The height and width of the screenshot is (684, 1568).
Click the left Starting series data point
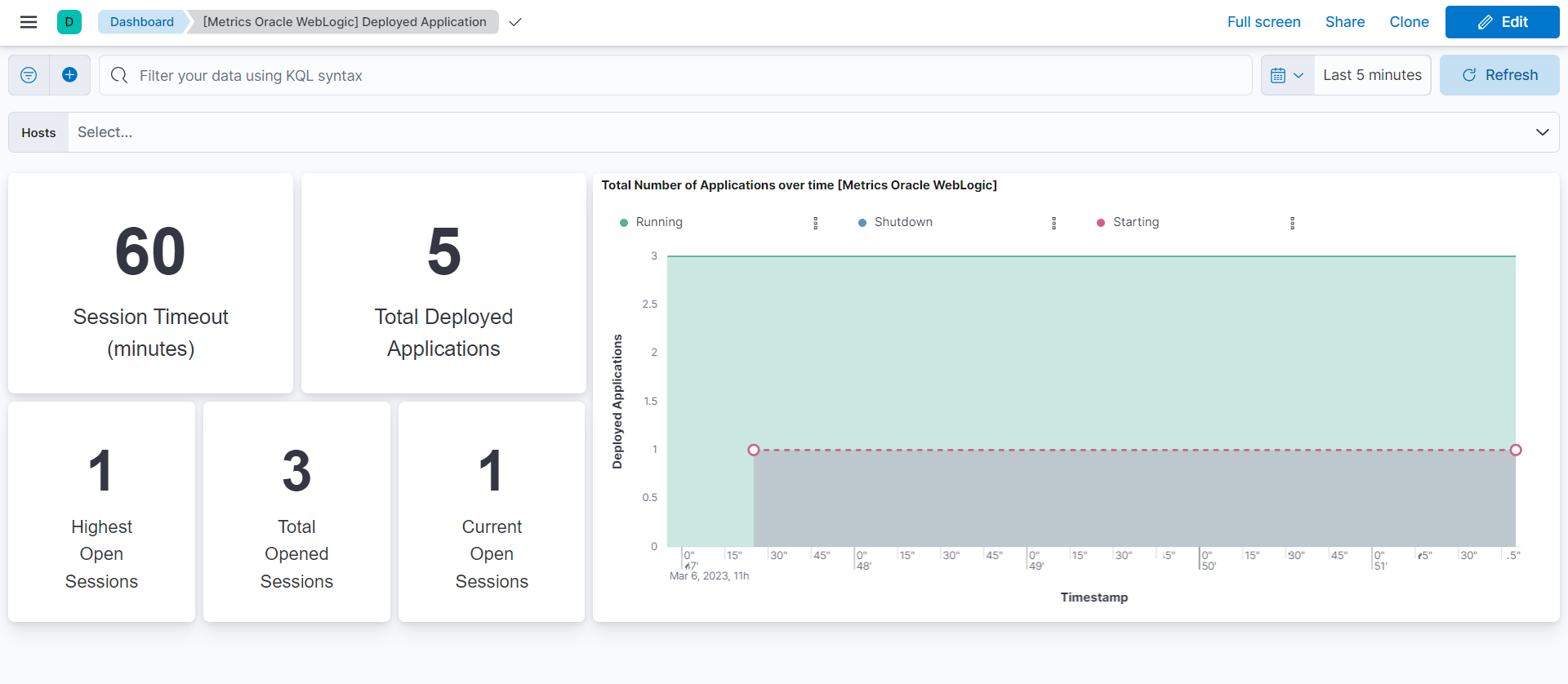(x=754, y=450)
